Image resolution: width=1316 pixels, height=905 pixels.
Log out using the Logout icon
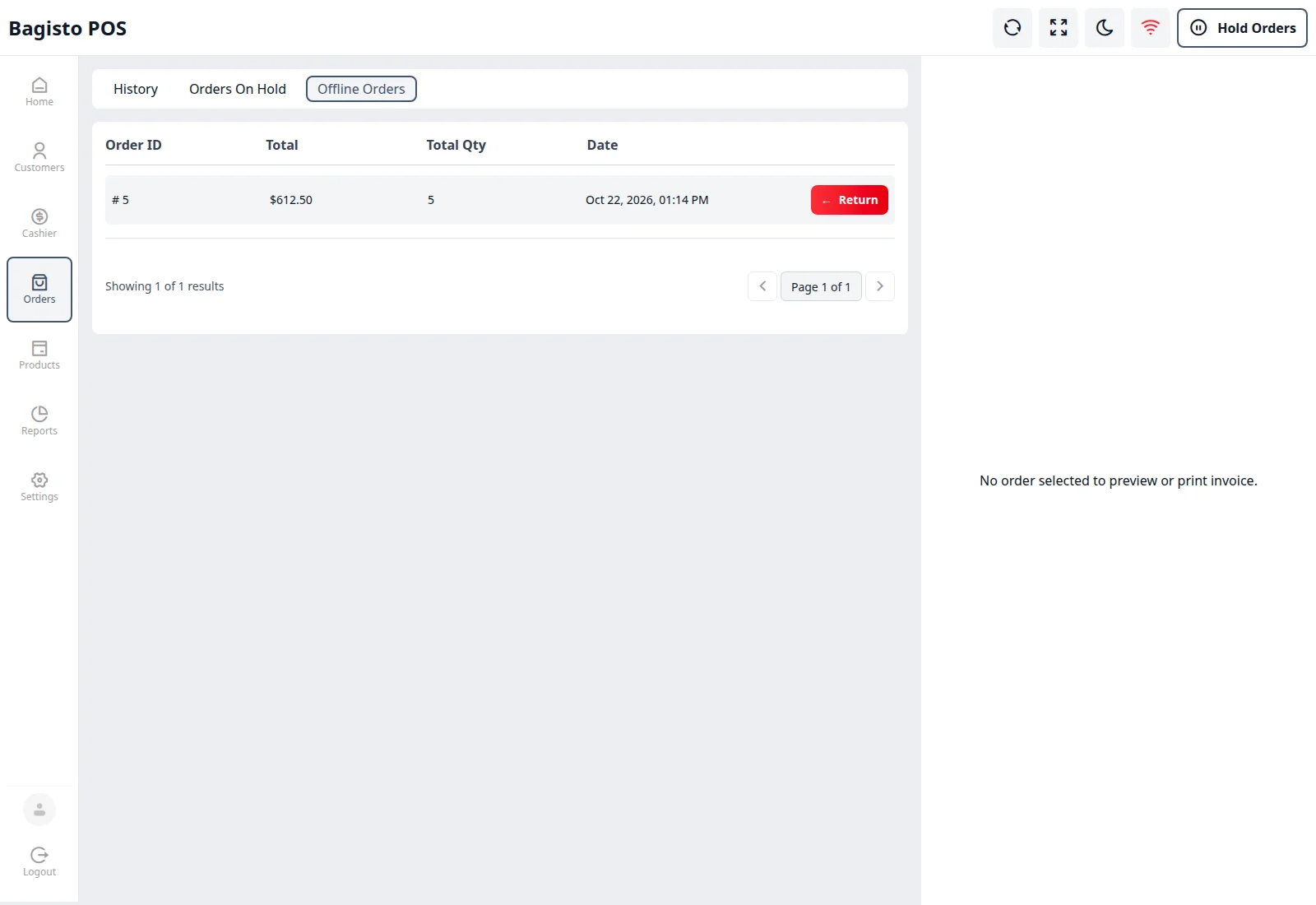39,862
